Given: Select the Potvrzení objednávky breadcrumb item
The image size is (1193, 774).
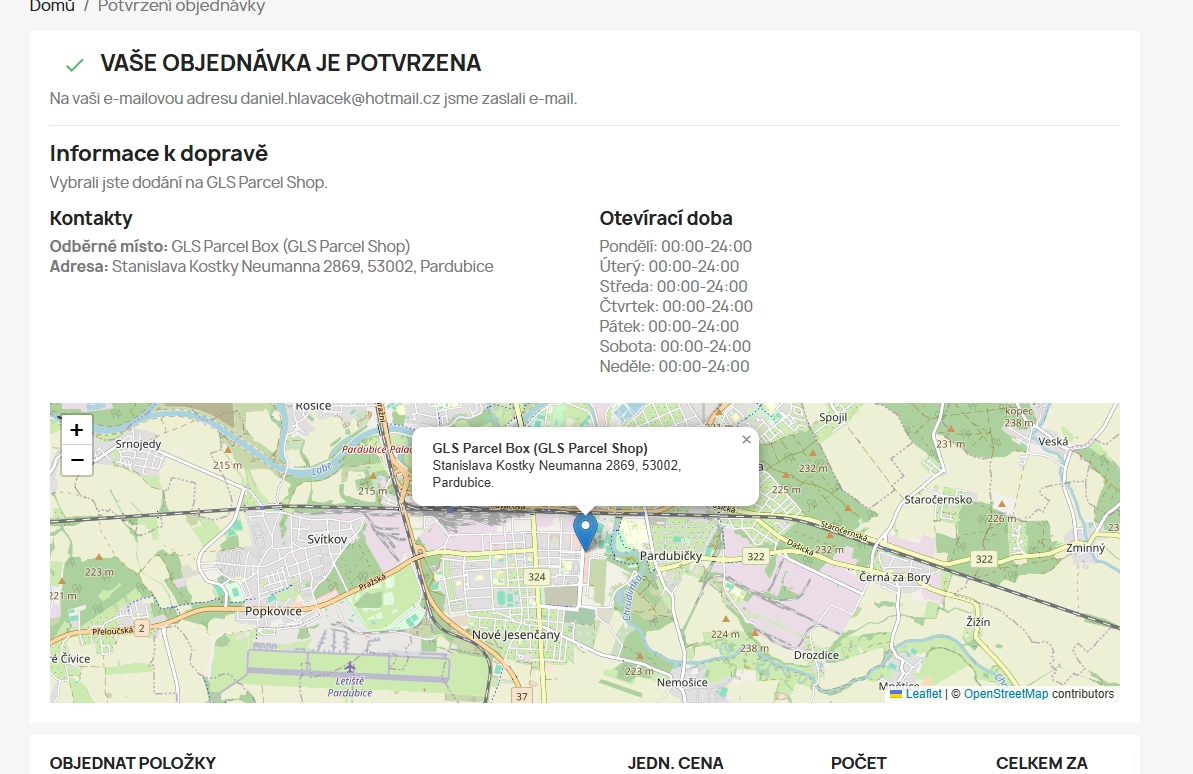Looking at the screenshot, I should (181, 7).
